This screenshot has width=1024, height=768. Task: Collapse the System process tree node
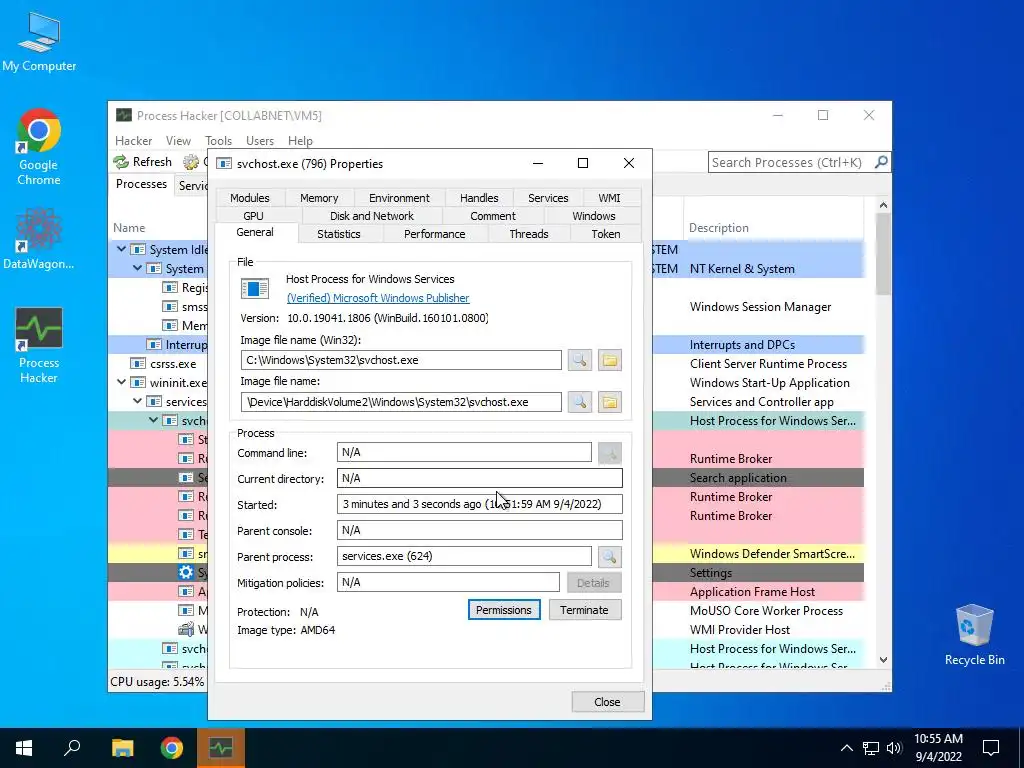[137, 268]
